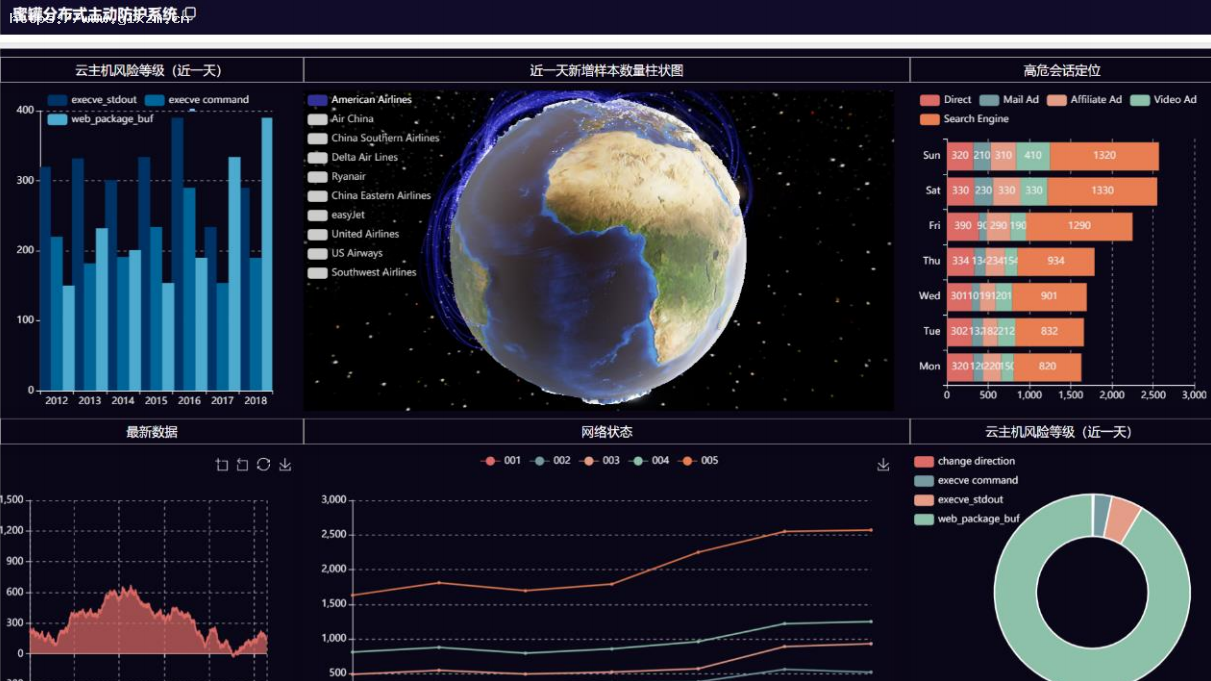Click the 2018 label on the bar chart axis
The width and height of the screenshot is (1211, 681).
[x=256, y=401]
